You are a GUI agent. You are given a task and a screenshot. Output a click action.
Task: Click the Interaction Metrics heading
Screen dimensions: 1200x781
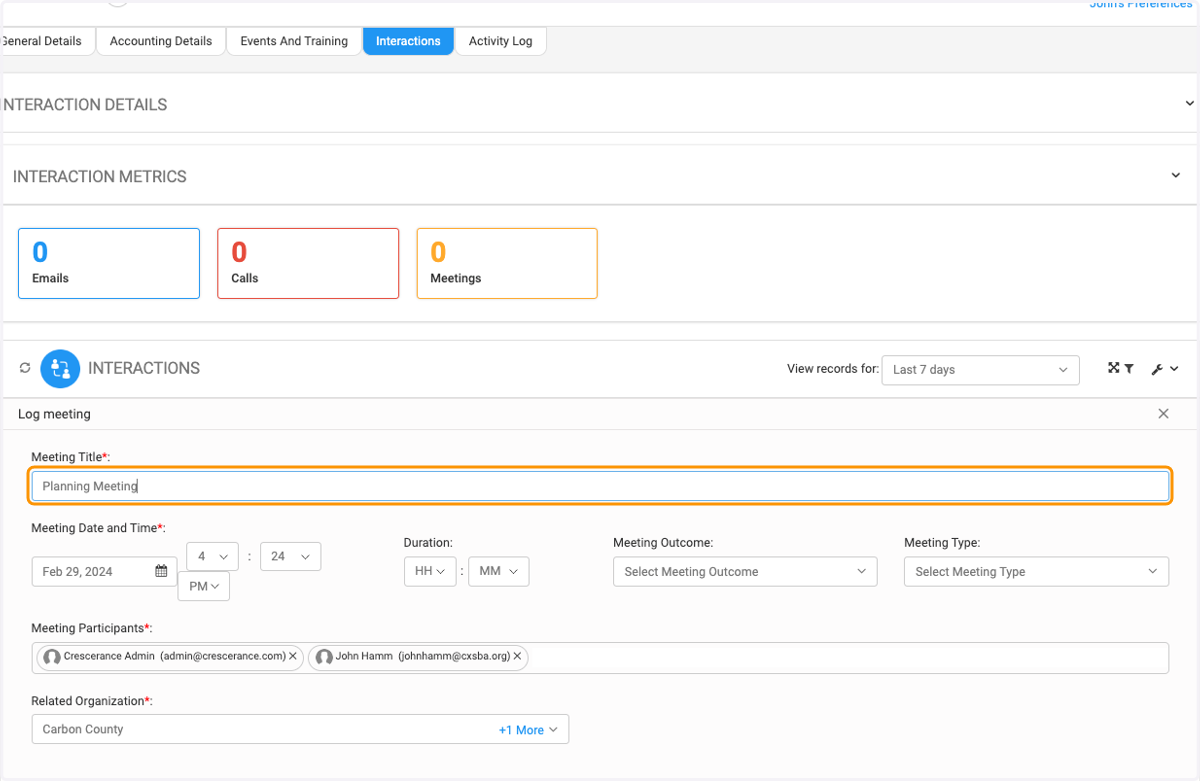pyautogui.click(x=100, y=176)
